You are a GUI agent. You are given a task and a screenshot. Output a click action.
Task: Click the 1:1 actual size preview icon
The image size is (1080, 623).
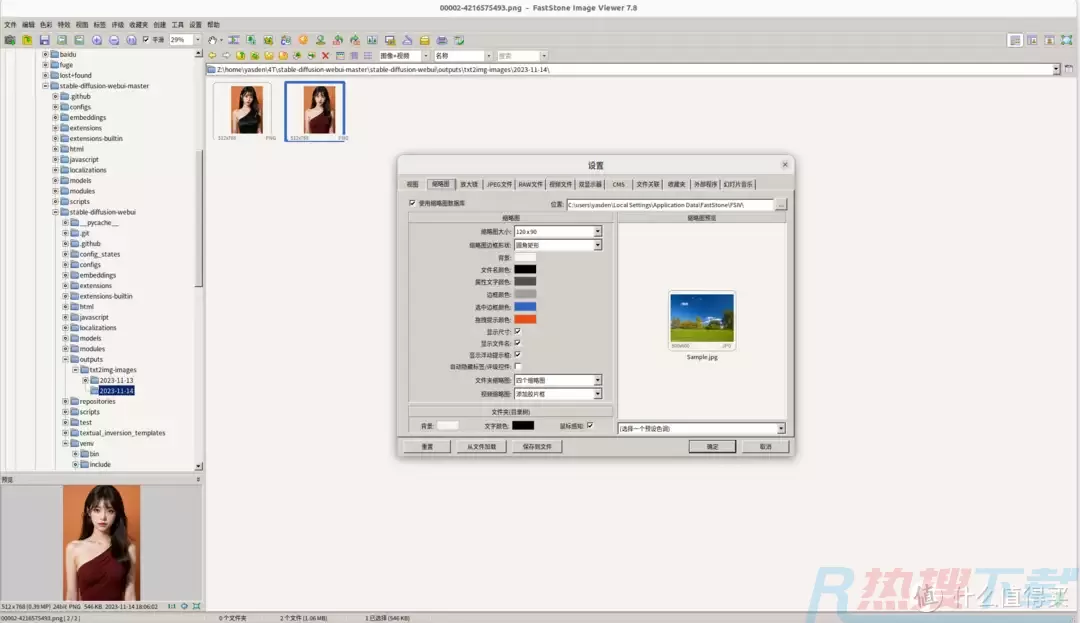172,606
